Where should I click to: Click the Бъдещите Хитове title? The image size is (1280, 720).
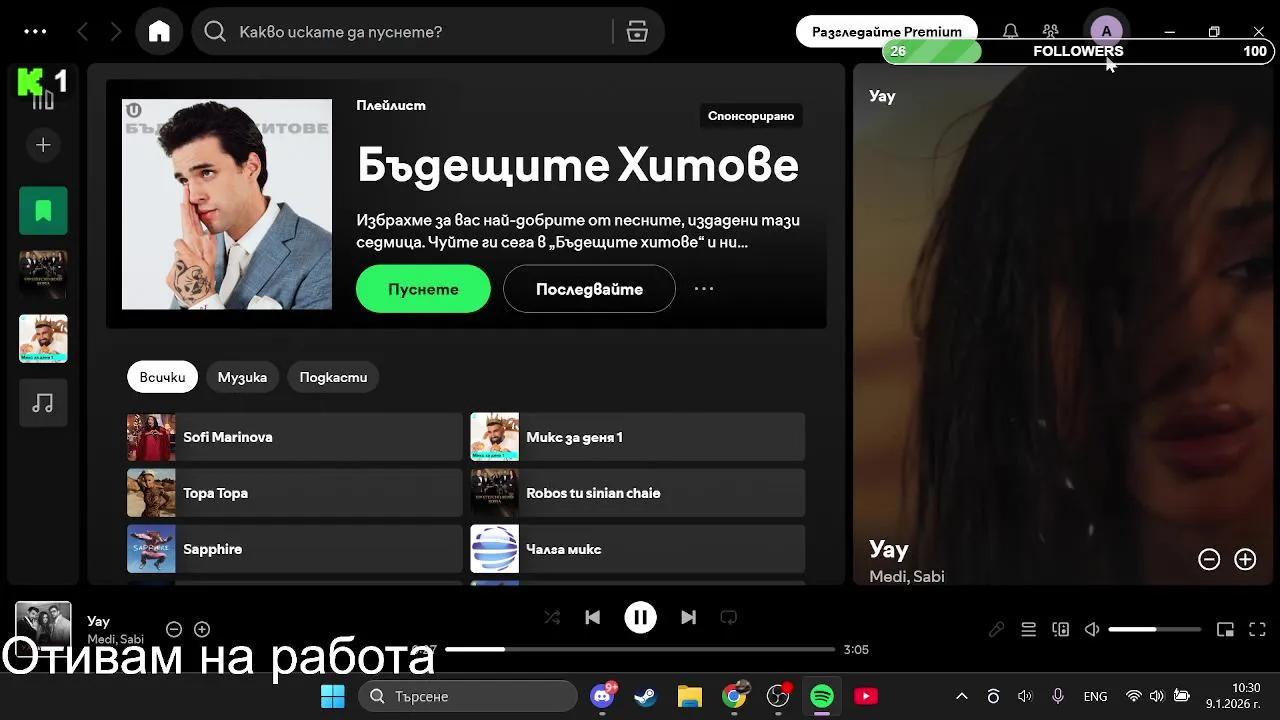click(x=577, y=165)
